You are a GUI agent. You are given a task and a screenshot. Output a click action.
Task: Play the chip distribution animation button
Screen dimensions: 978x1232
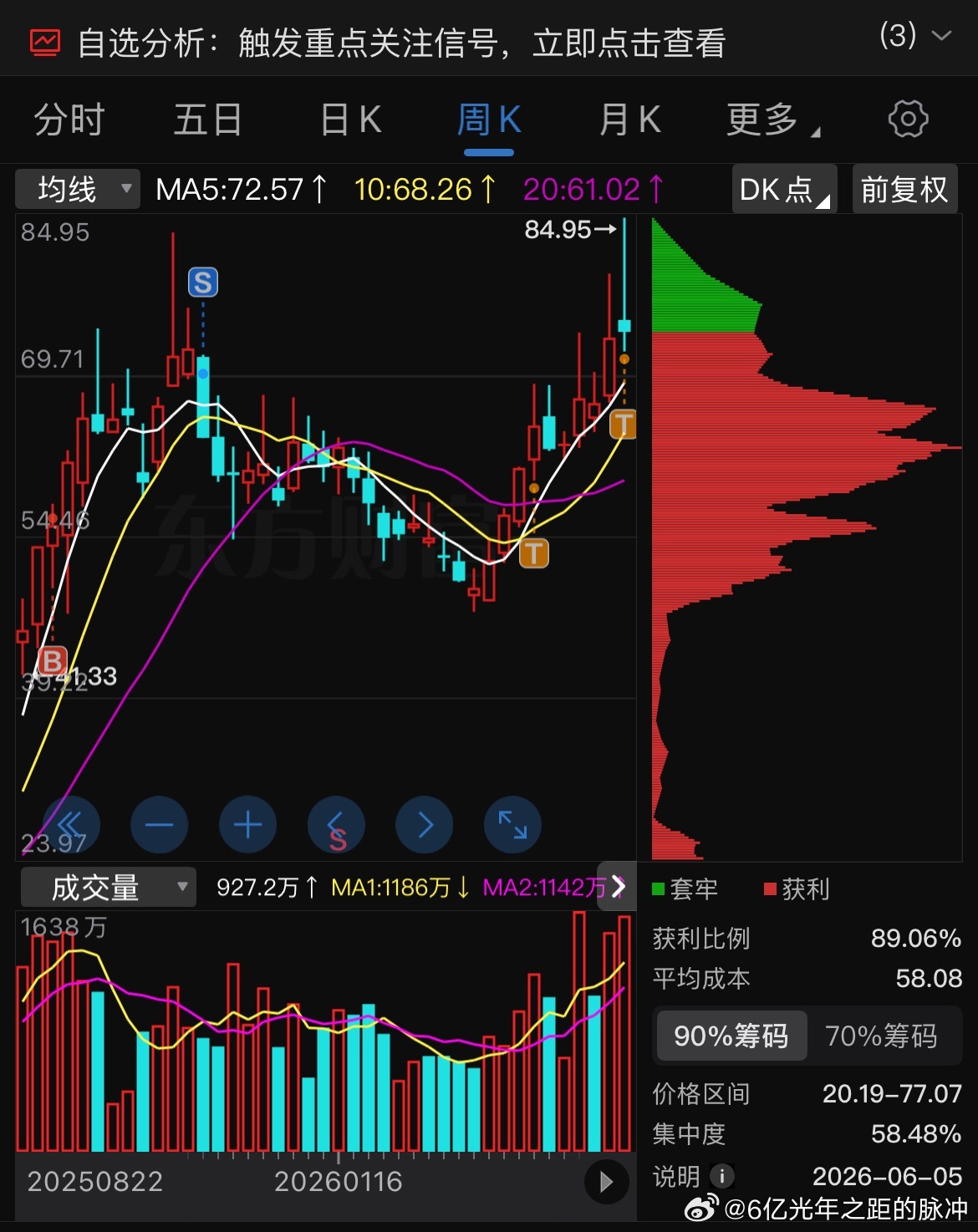[x=607, y=1182]
